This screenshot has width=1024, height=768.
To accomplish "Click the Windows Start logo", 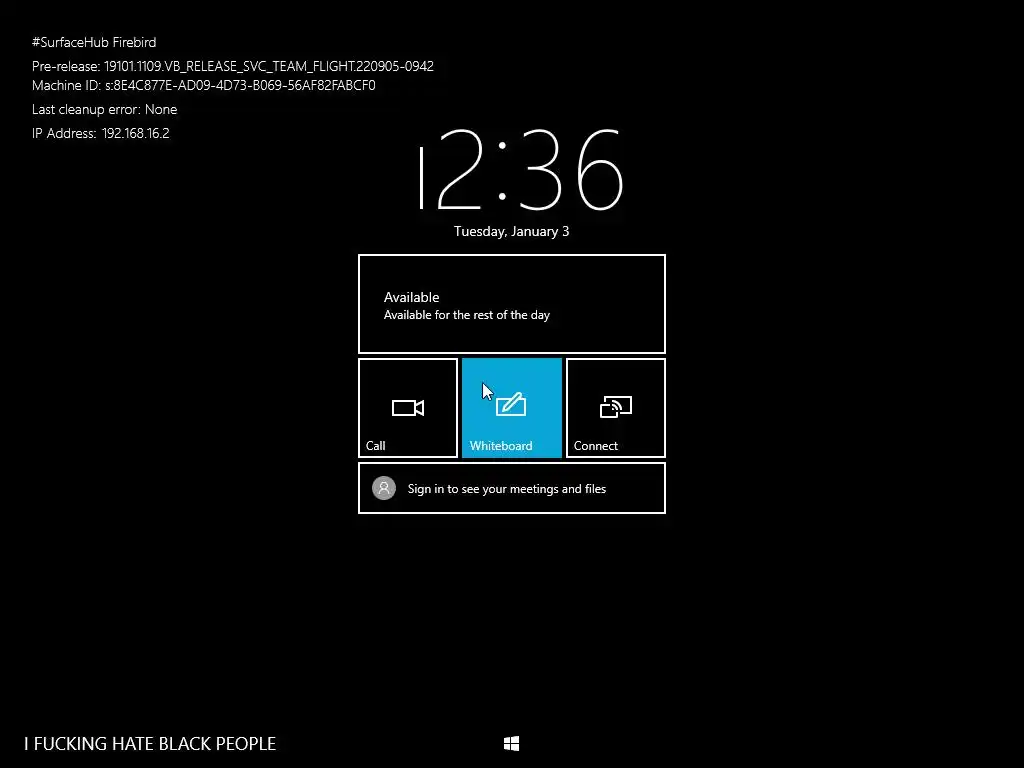I will pyautogui.click(x=511, y=743).
